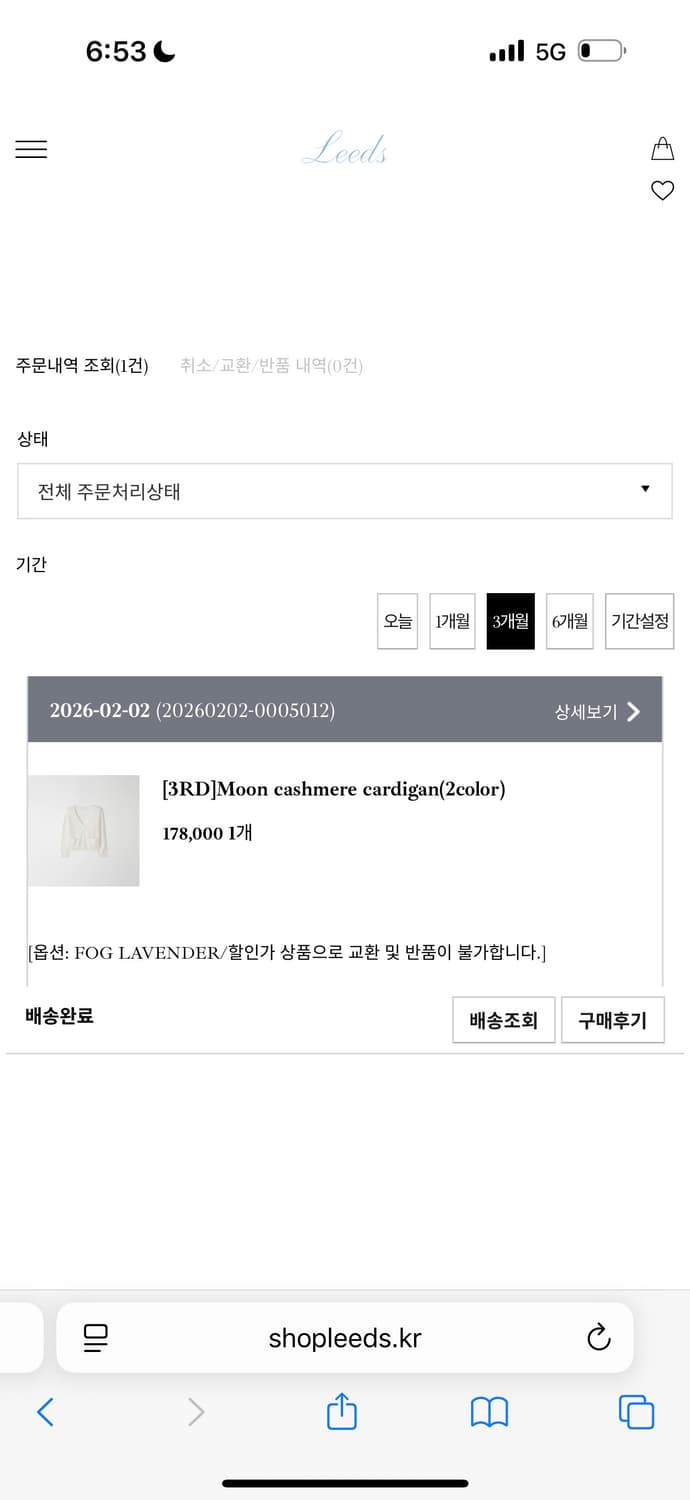This screenshot has height=1500, width=690.
Task: Open the Safari tab switcher
Action: 637,1412
